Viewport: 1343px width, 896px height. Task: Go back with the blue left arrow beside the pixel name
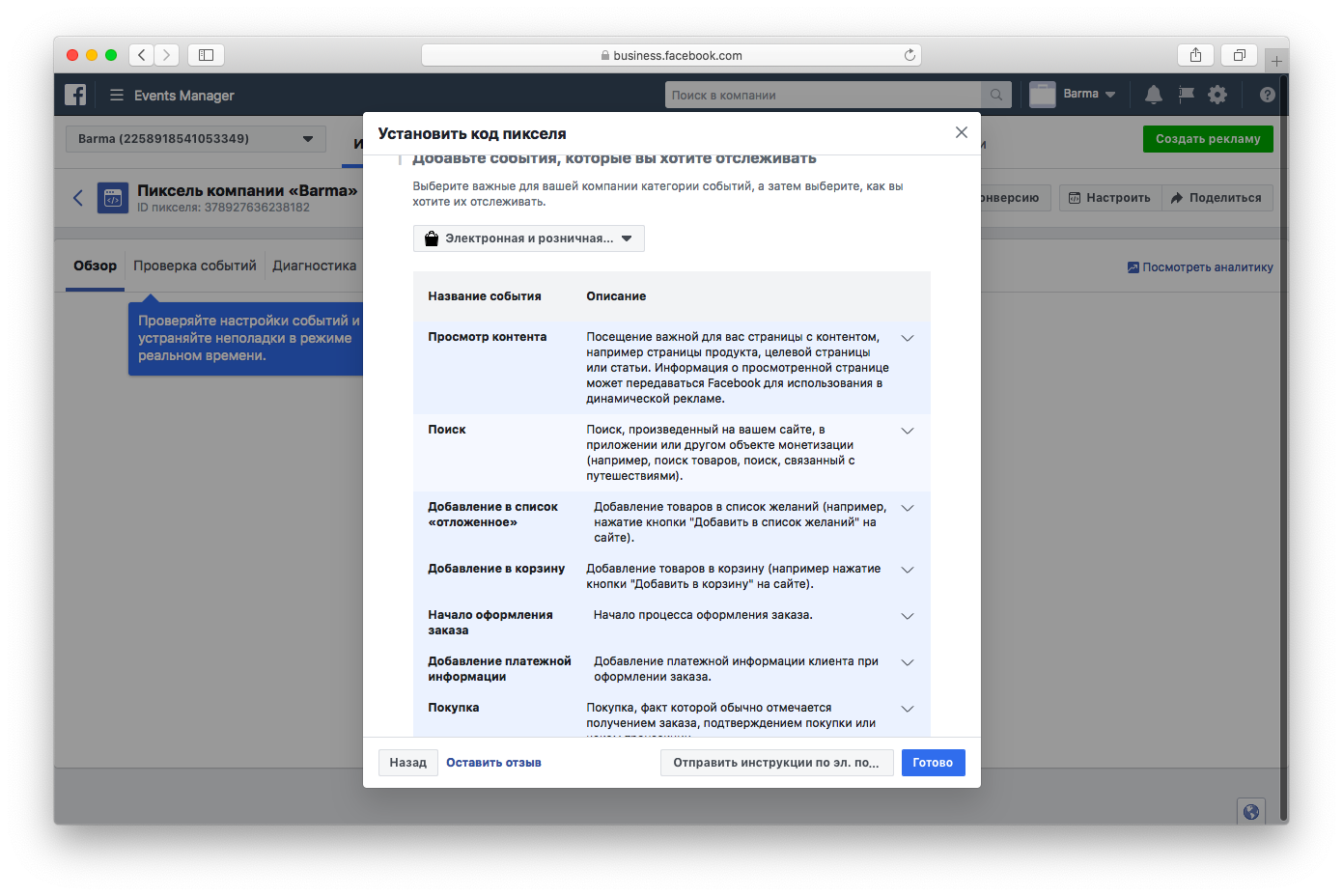pyautogui.click(x=78, y=198)
